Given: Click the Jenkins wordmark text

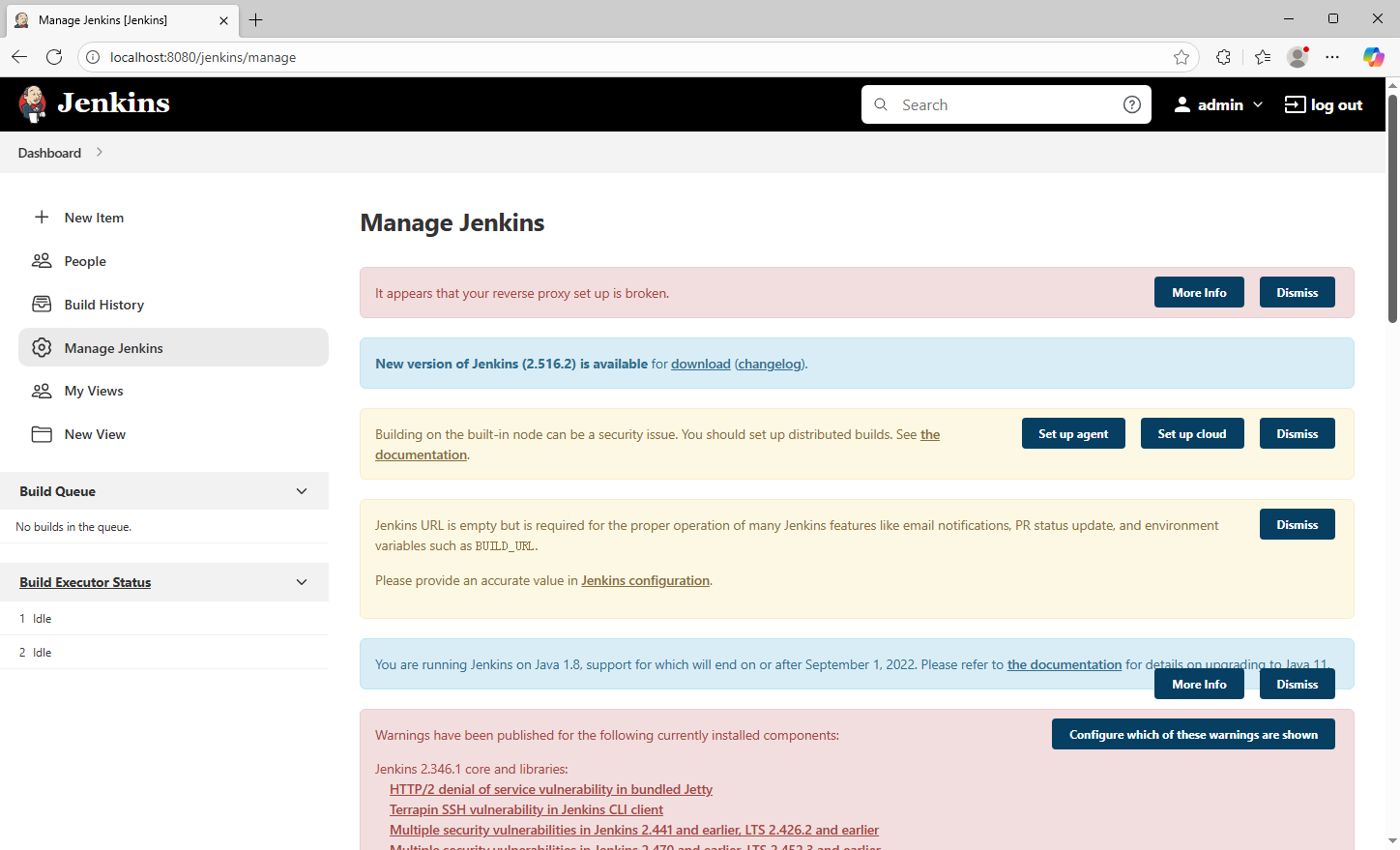Looking at the screenshot, I should coord(113,103).
